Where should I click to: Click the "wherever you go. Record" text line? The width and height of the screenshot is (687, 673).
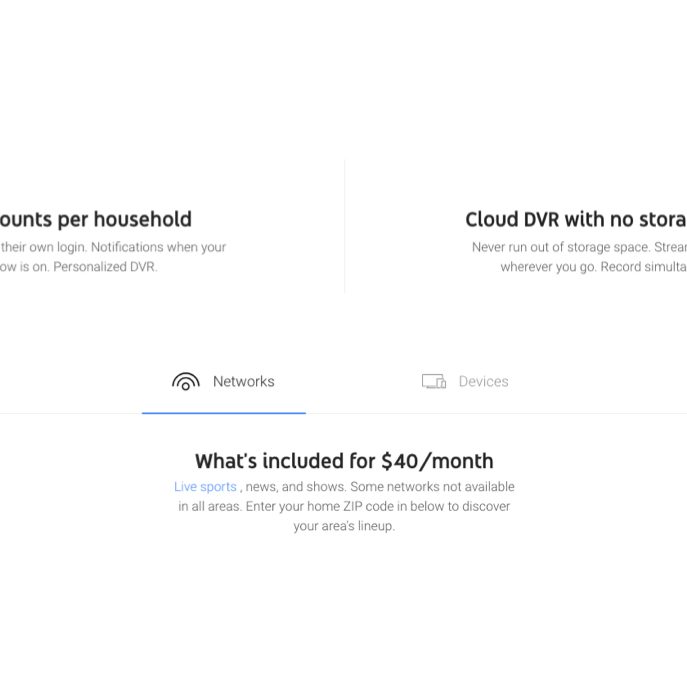point(592,267)
